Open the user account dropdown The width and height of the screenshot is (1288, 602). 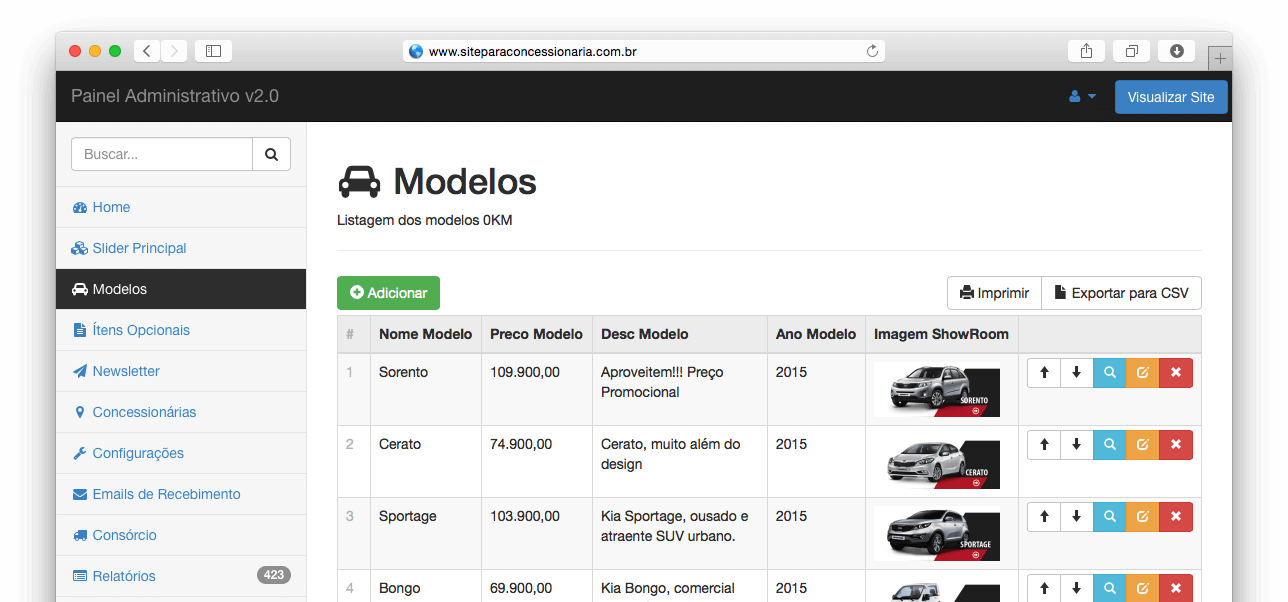point(1082,97)
